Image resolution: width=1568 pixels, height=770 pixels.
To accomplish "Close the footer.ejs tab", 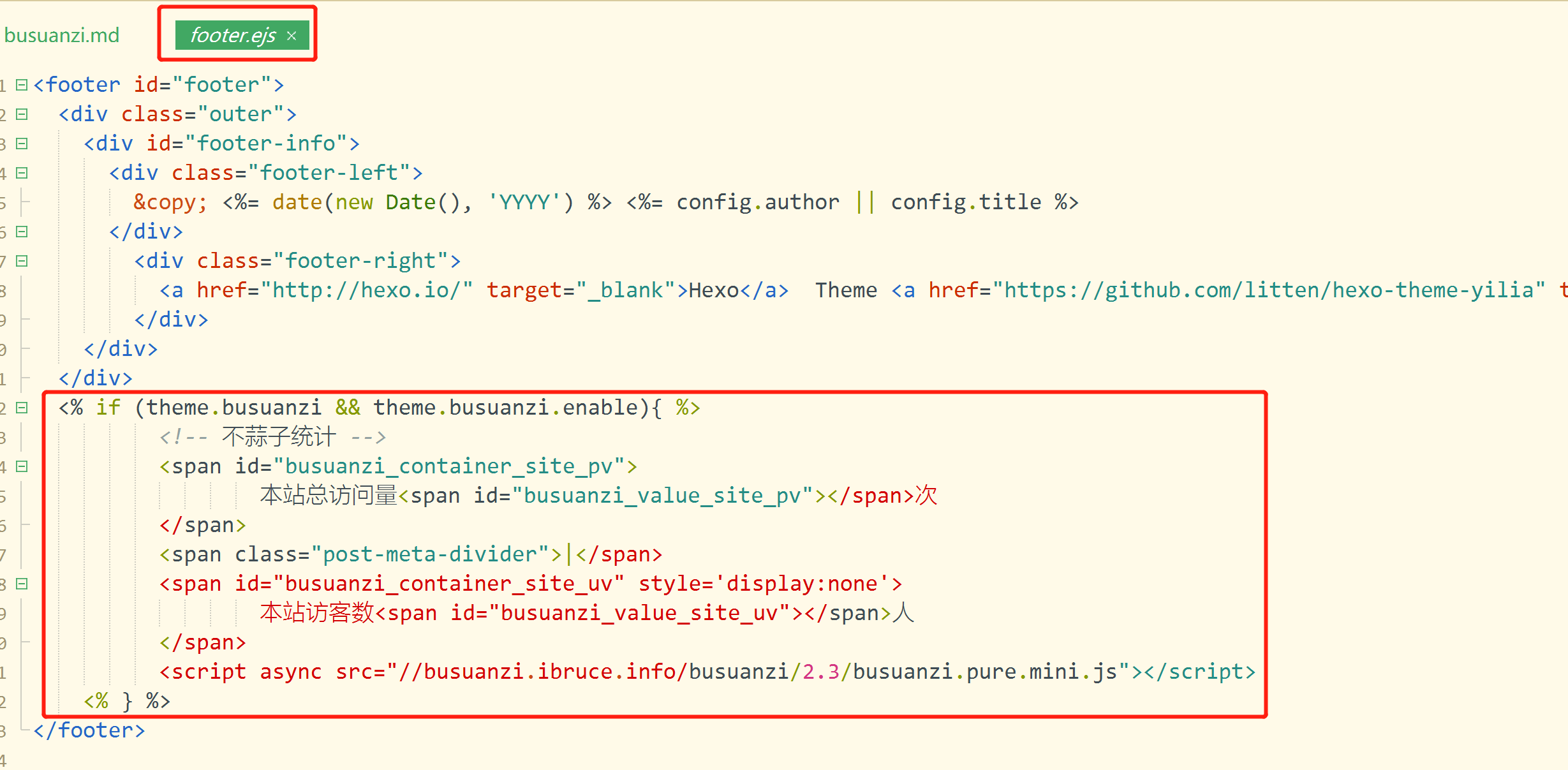I will pyautogui.click(x=292, y=36).
